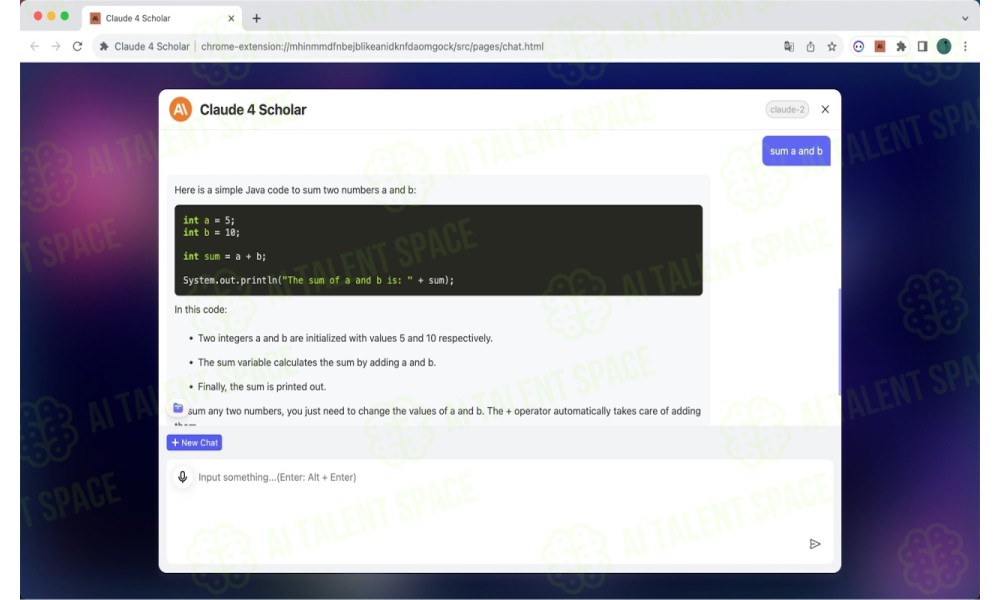Click the chat panel's vertical scrollbar
This screenshot has height=600, width=1000.
(x=839, y=341)
